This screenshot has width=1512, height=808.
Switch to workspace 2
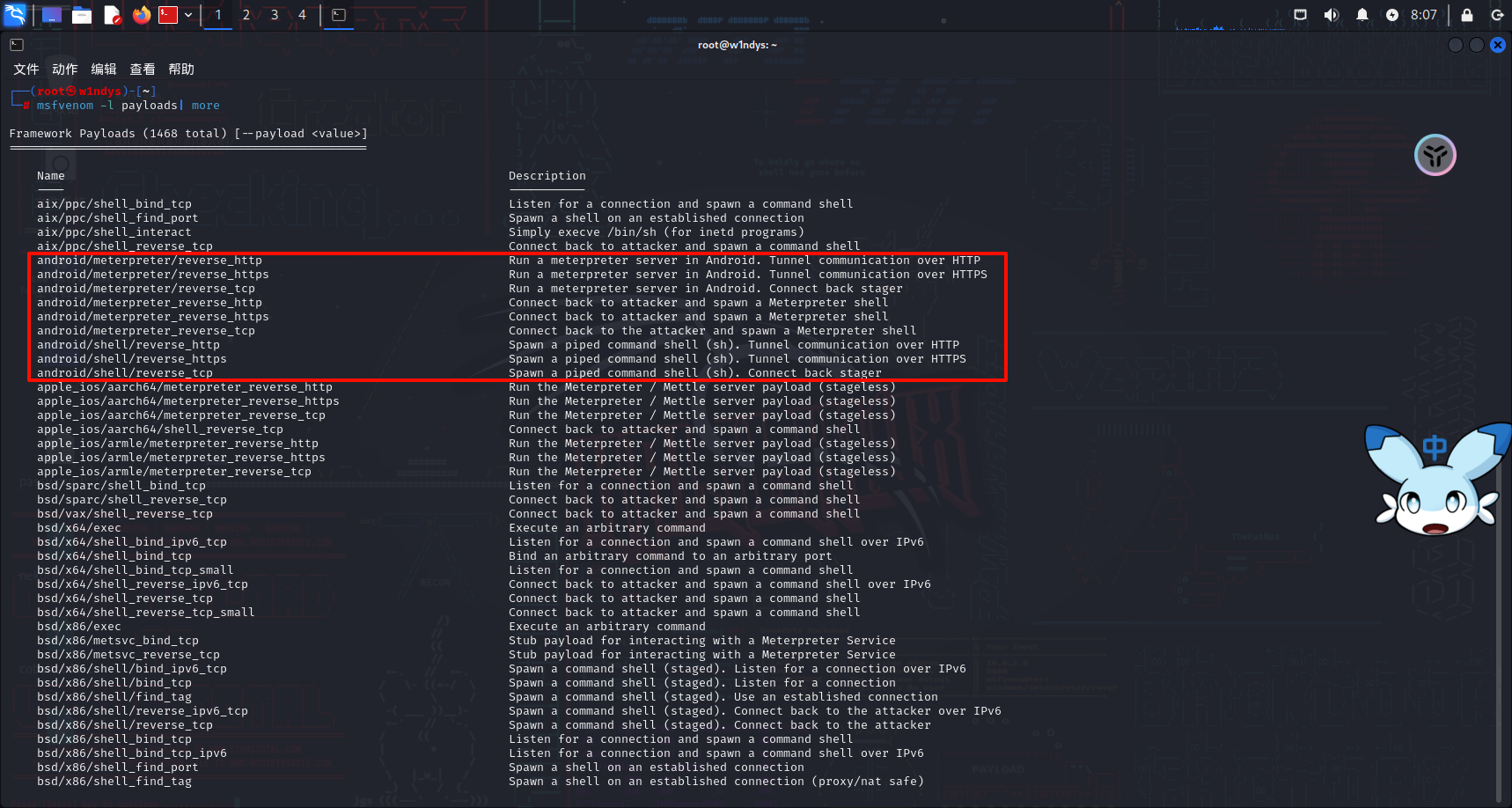click(x=246, y=15)
